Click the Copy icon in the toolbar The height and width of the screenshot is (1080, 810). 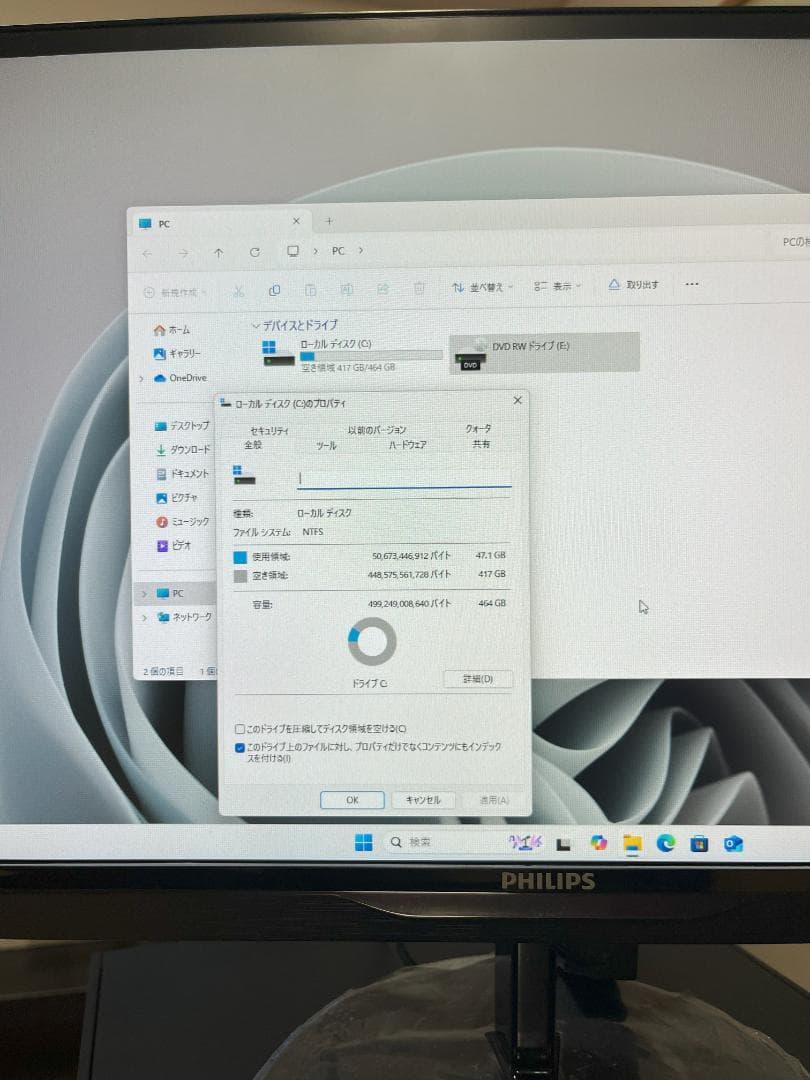pos(274,288)
